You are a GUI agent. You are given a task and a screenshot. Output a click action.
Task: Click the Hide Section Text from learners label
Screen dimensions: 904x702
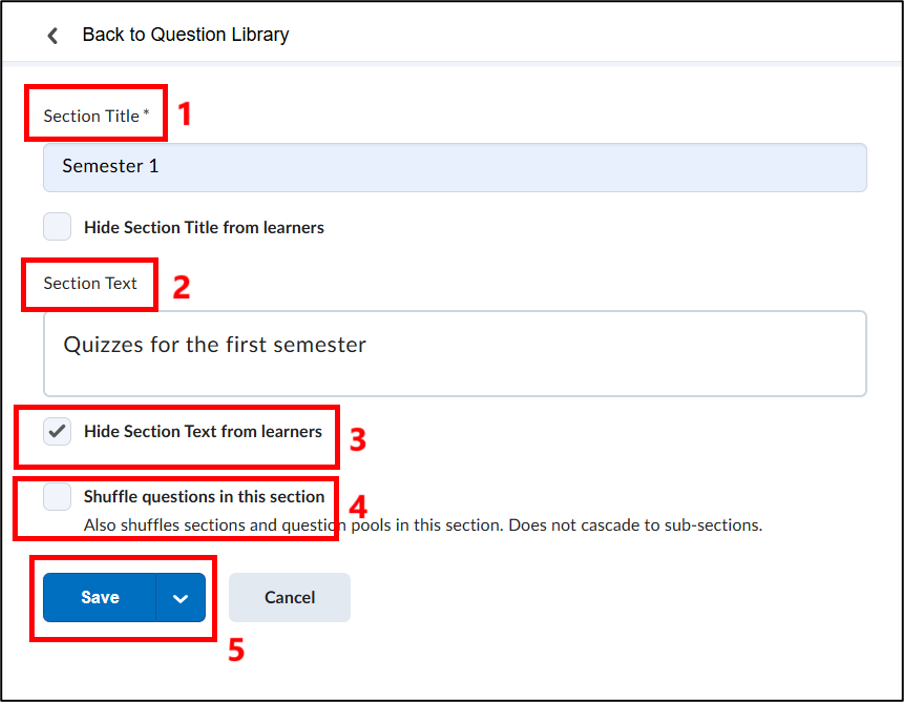point(202,432)
